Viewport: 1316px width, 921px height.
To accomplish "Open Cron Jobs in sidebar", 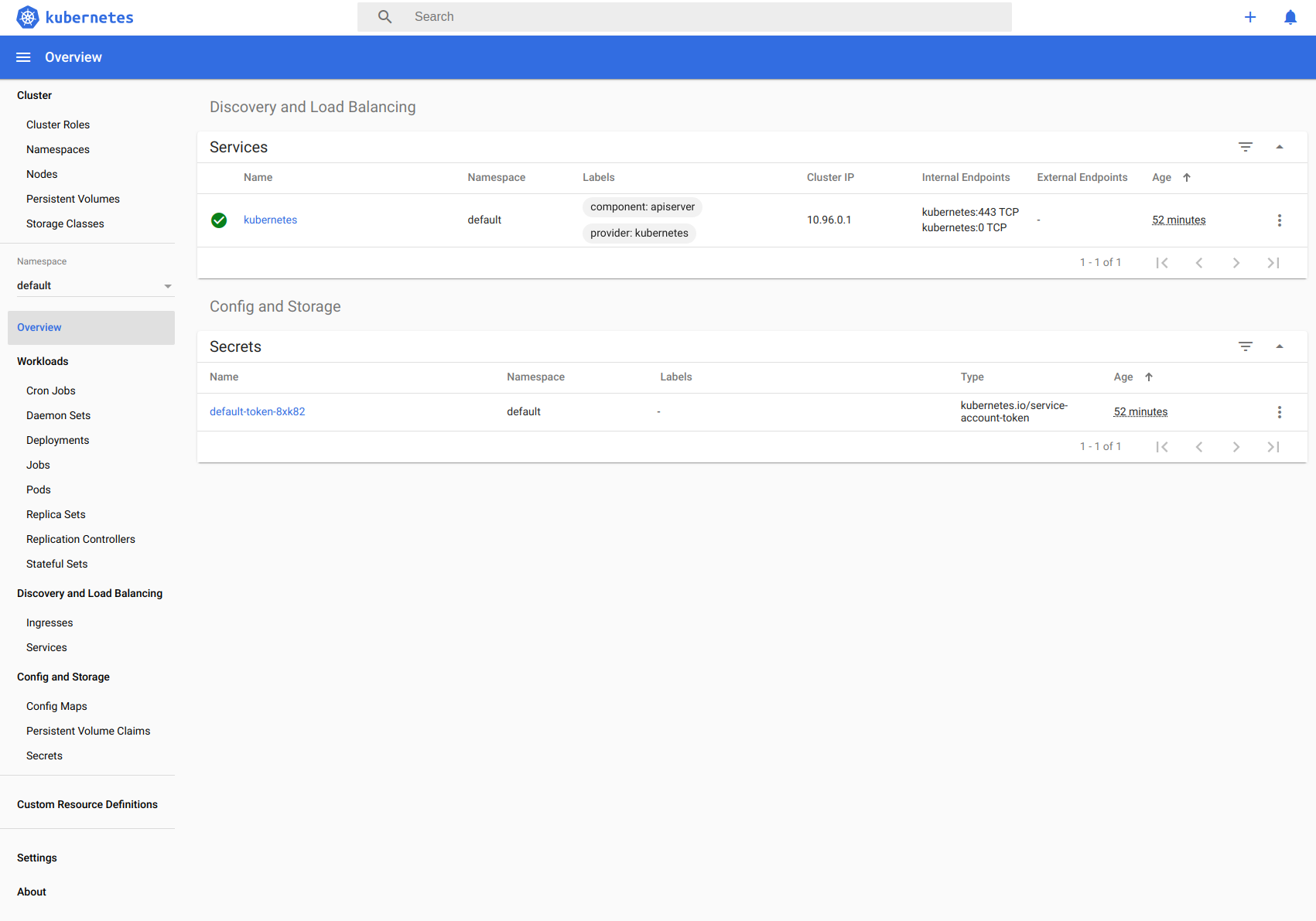I will coord(51,391).
